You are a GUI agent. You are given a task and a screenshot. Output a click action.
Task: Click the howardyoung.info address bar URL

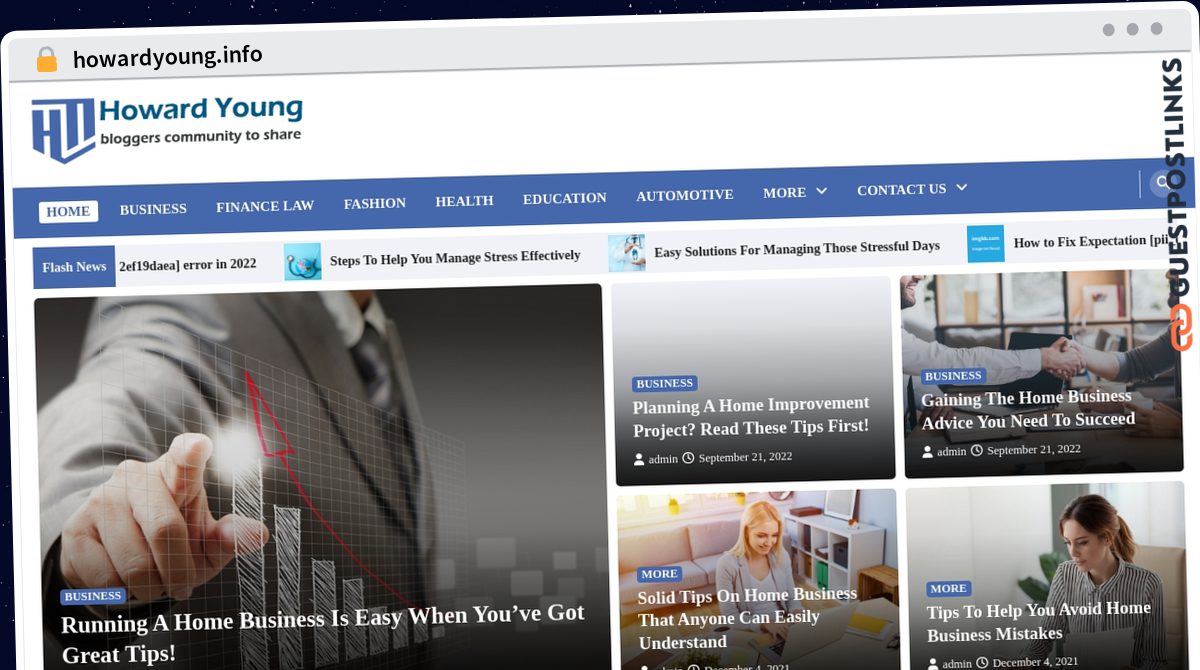(168, 57)
